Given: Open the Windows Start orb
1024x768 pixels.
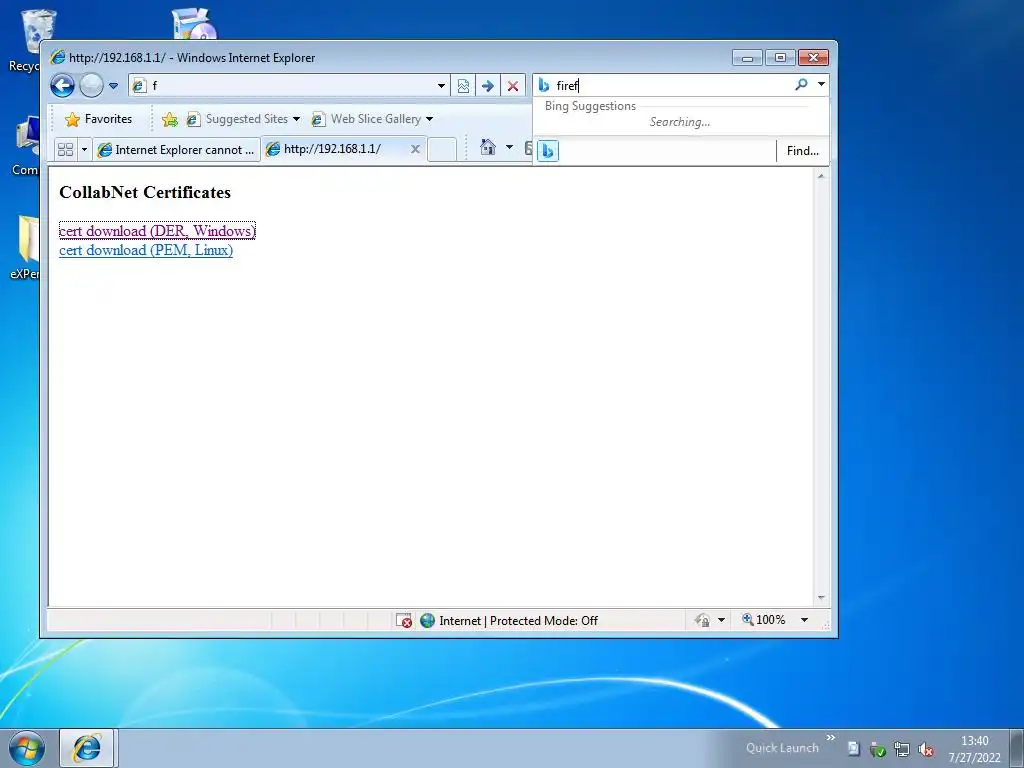Looking at the screenshot, I should click(27, 748).
